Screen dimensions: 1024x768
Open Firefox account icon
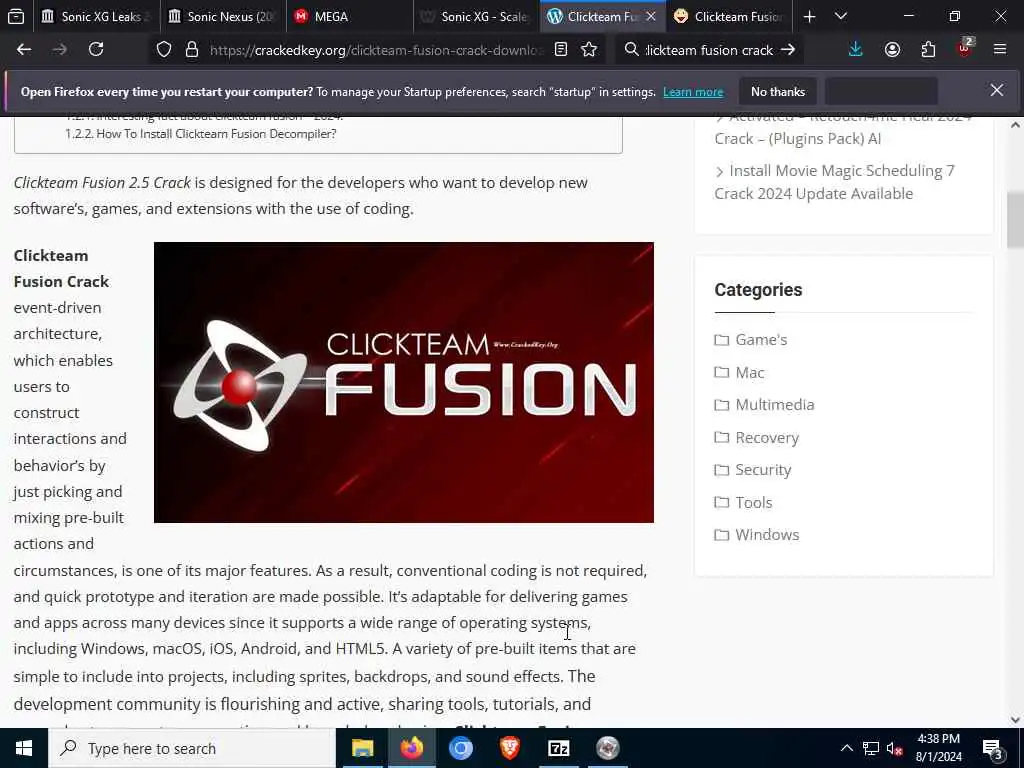(x=892, y=50)
